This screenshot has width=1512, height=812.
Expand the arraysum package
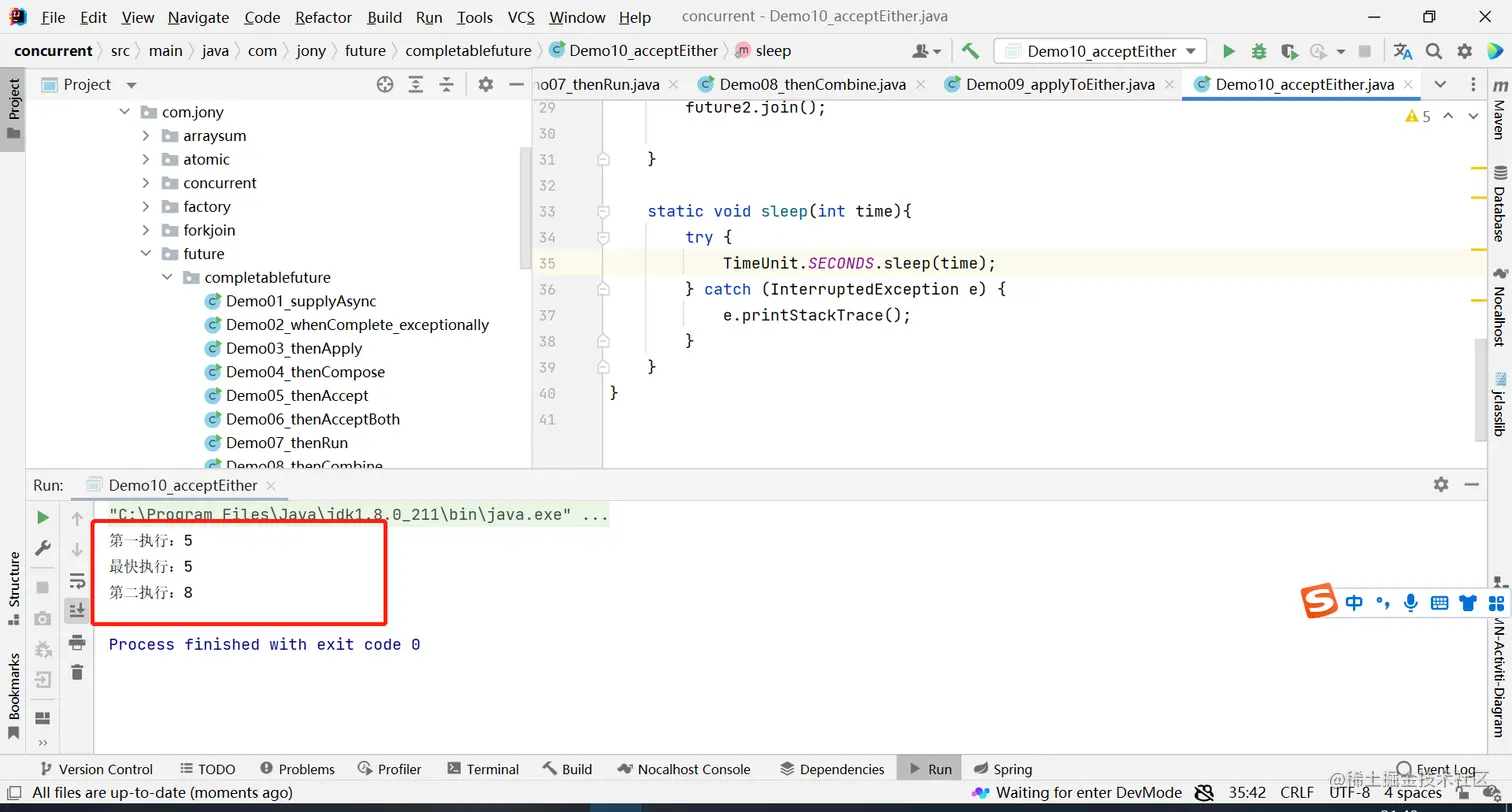click(146, 136)
